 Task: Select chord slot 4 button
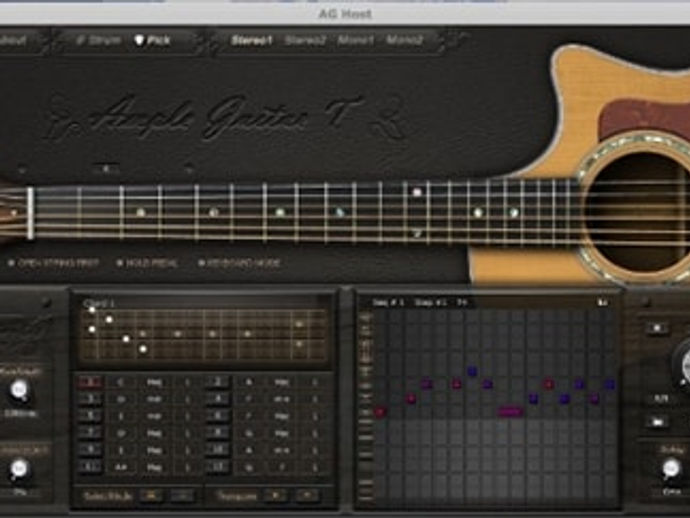tap(217, 399)
